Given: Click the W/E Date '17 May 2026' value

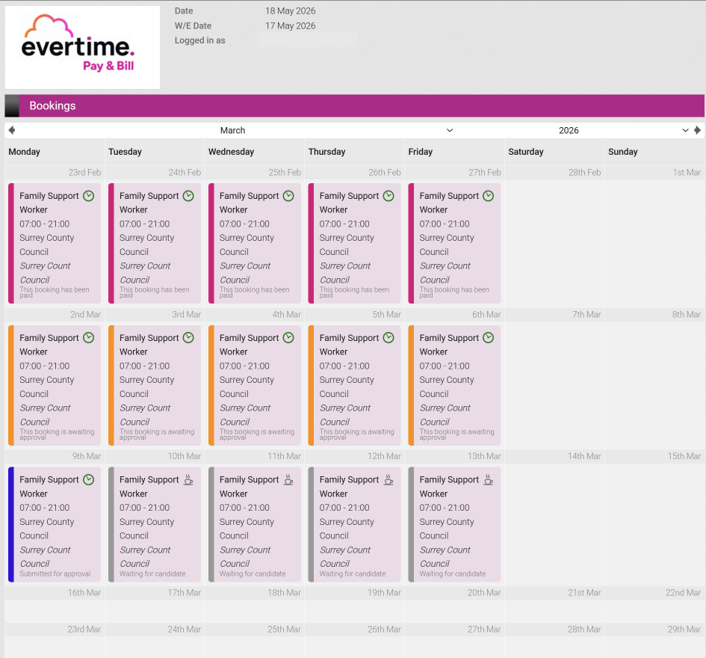Looking at the screenshot, I should pyautogui.click(x=290, y=26).
